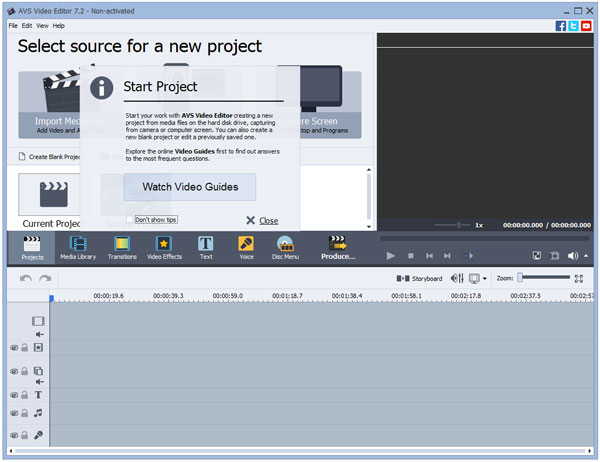Select the Text tool in toolbar
The height and width of the screenshot is (462, 600).
pos(205,247)
